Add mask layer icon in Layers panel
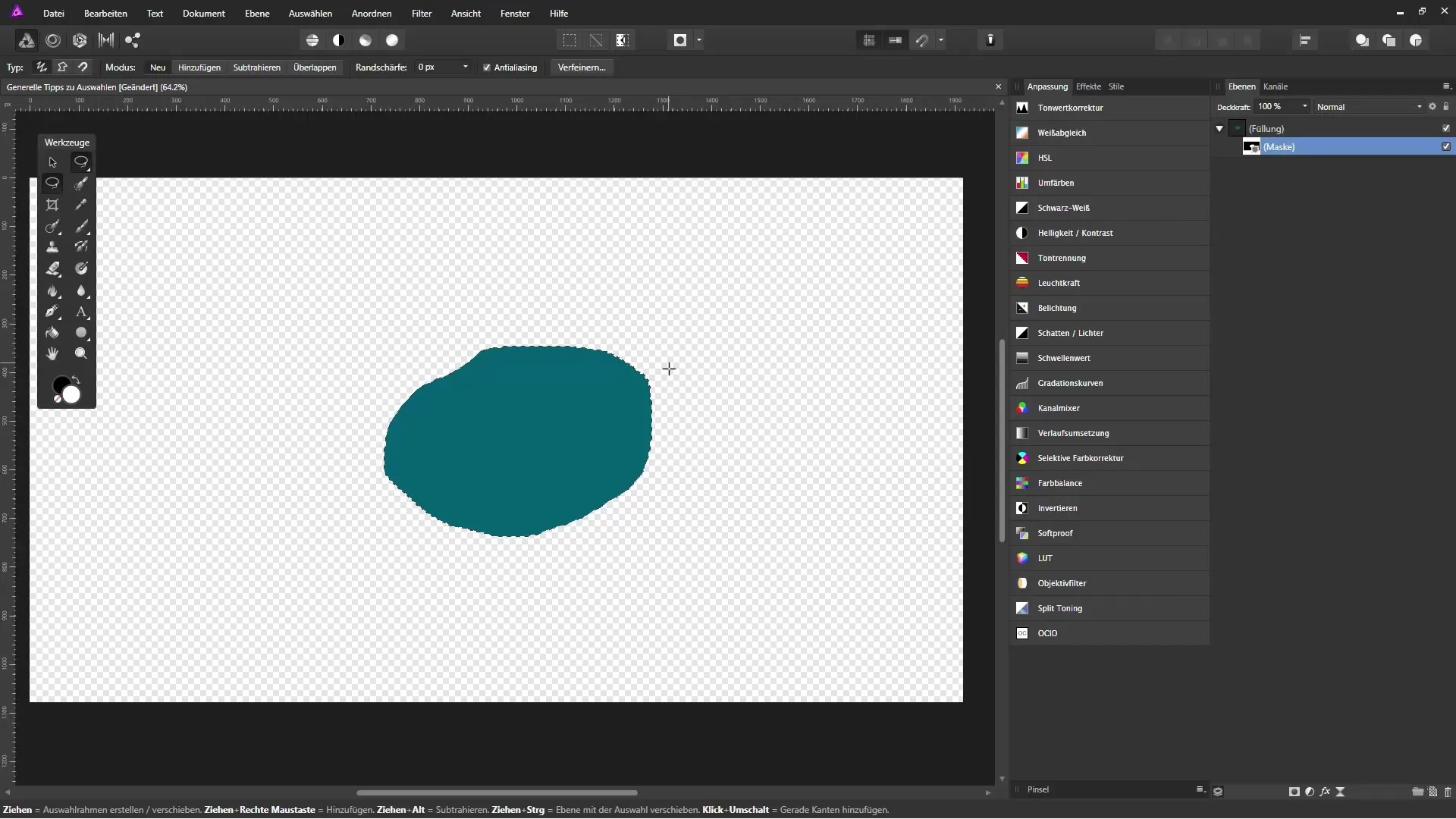 point(1294,792)
